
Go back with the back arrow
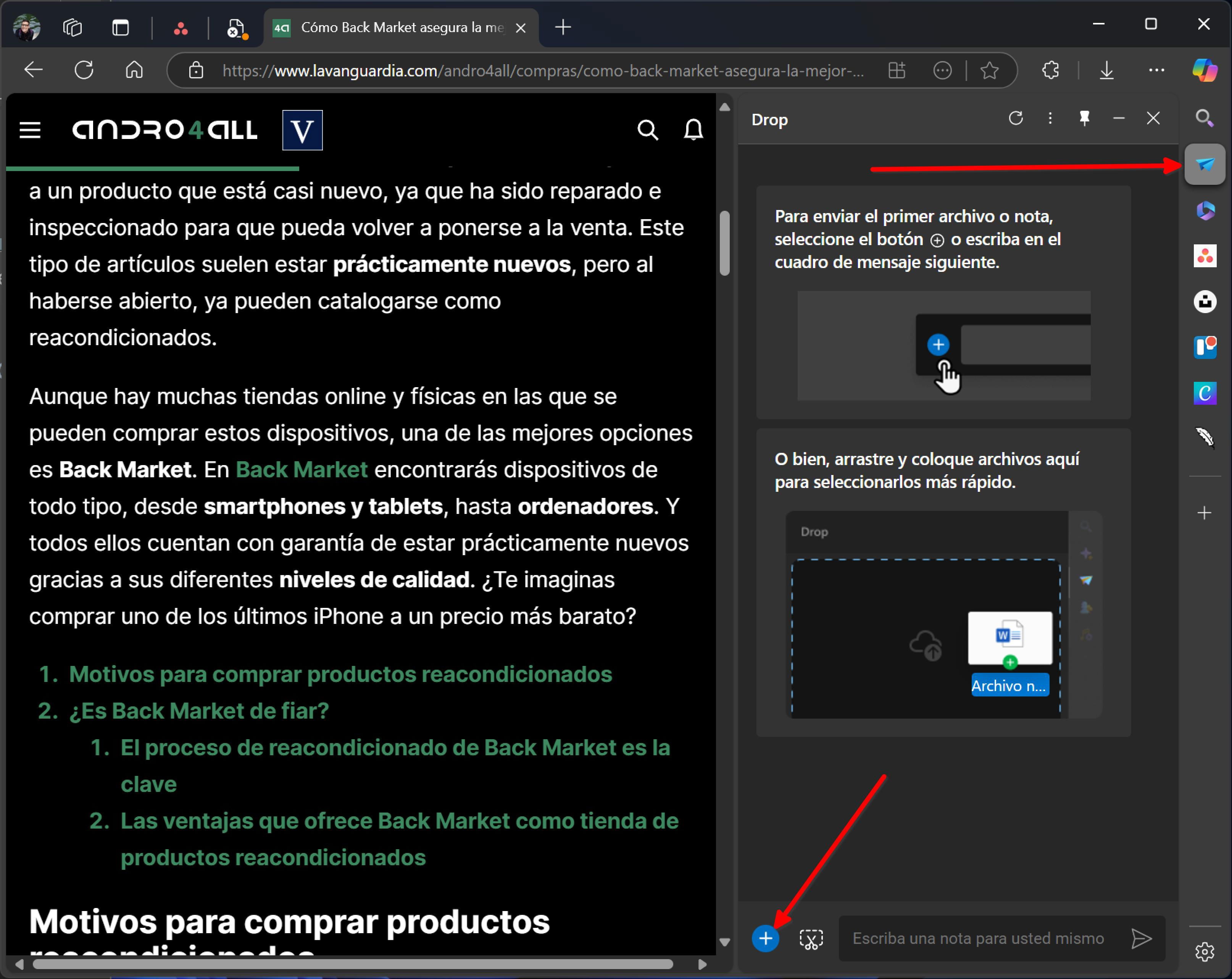[x=34, y=70]
